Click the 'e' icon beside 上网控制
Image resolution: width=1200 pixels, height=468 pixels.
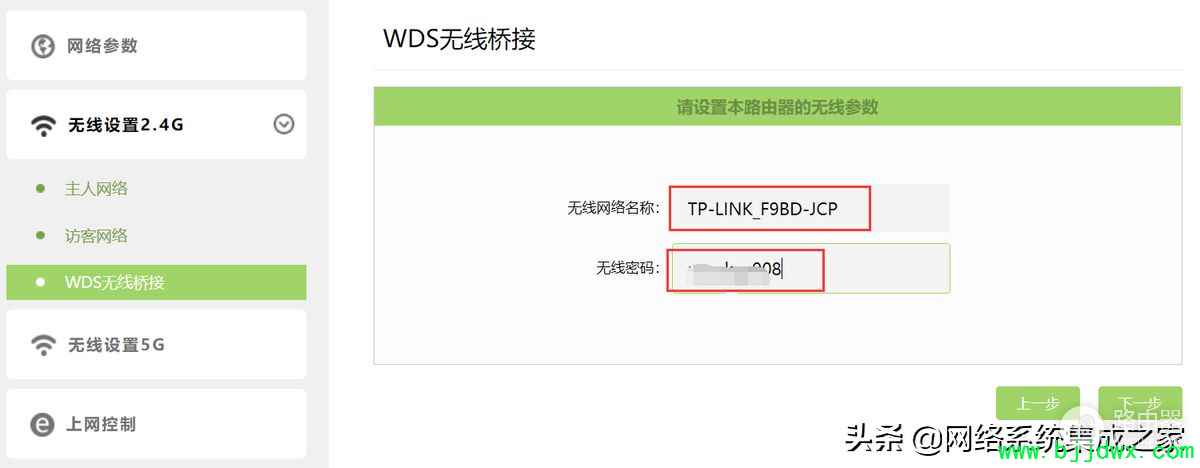click(x=42, y=425)
